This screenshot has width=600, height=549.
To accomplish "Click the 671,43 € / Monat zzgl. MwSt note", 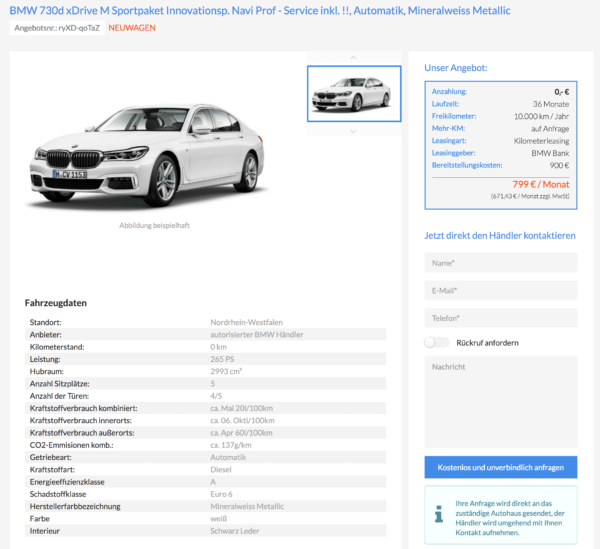I will coord(530,196).
